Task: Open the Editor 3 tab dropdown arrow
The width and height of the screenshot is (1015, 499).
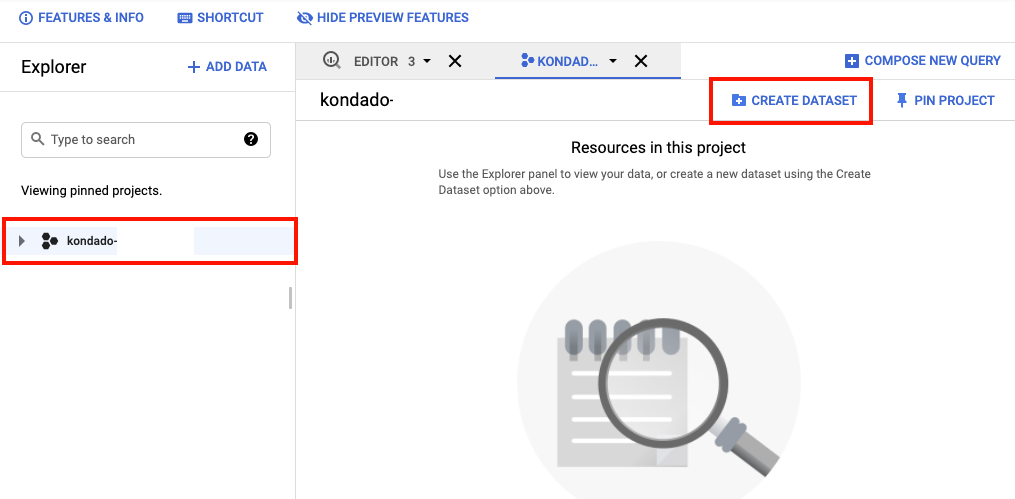Action: tap(427, 61)
